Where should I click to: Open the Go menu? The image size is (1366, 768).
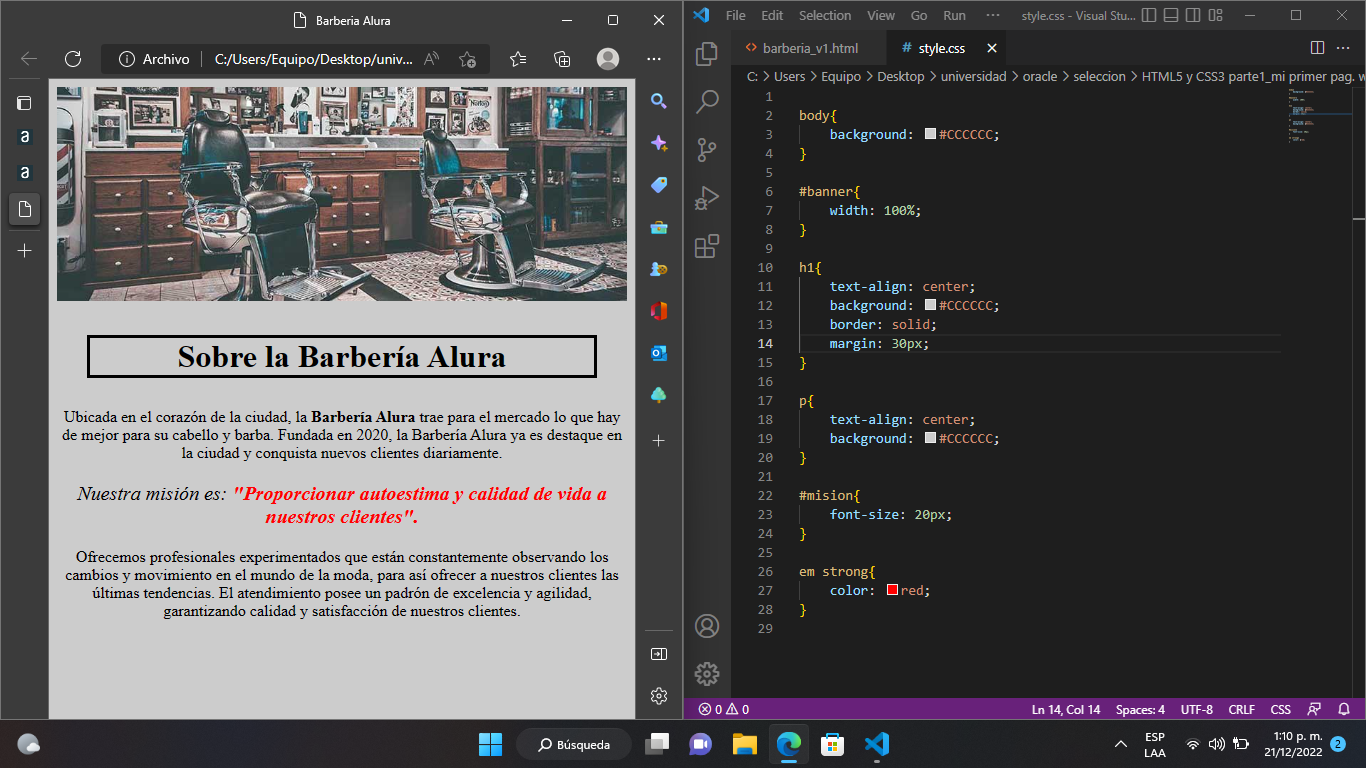pyautogui.click(x=919, y=15)
